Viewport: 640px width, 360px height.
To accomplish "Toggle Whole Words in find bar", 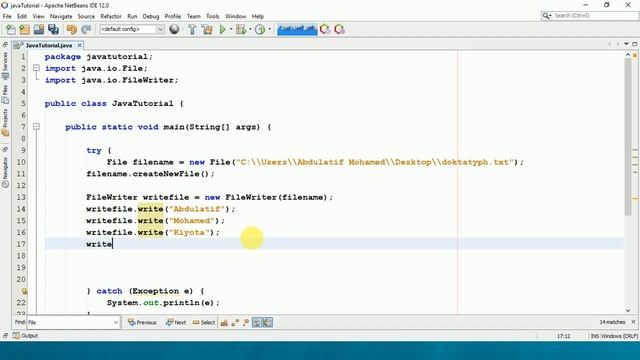I will [235, 323].
